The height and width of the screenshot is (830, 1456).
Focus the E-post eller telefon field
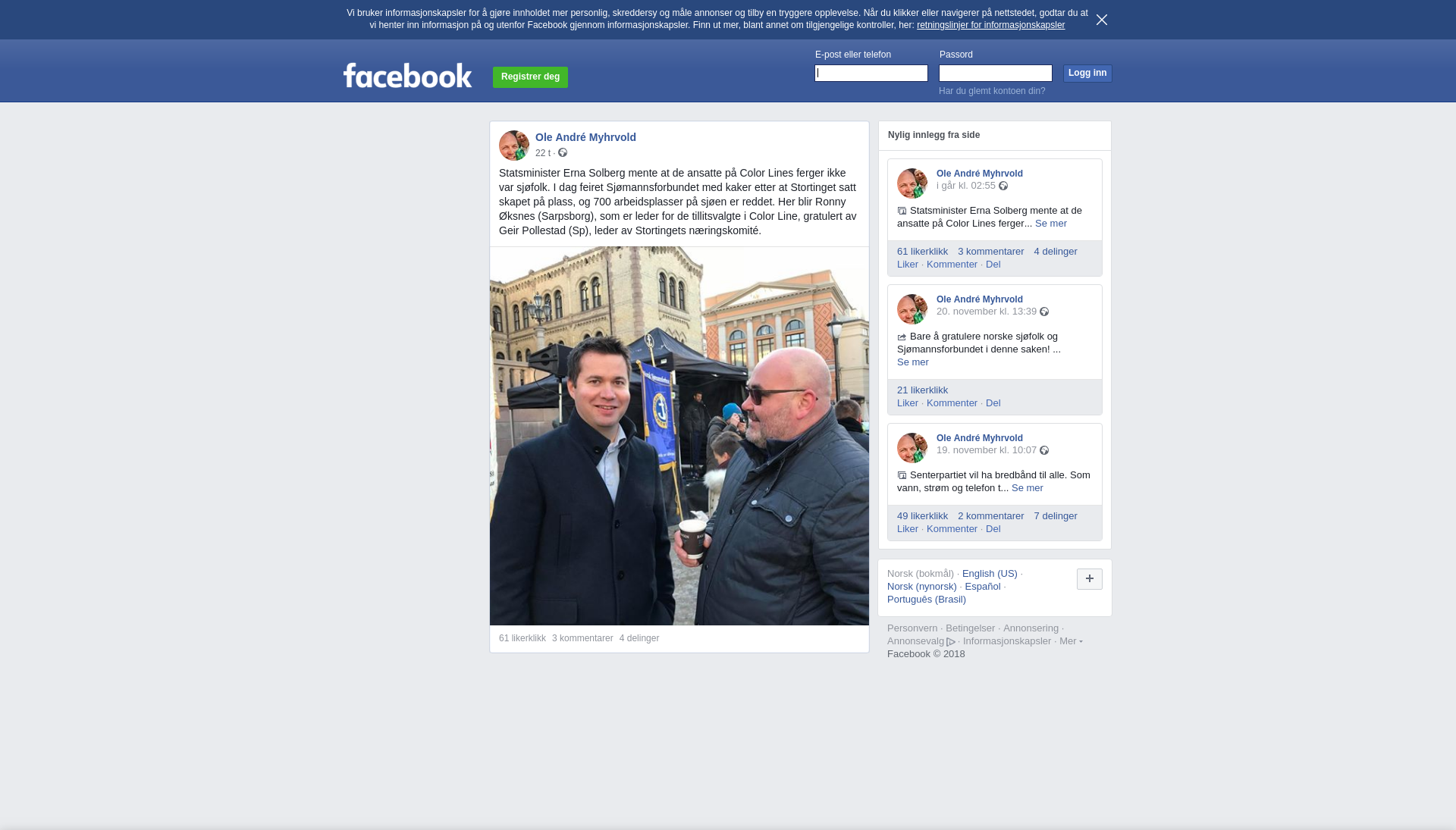(871, 73)
